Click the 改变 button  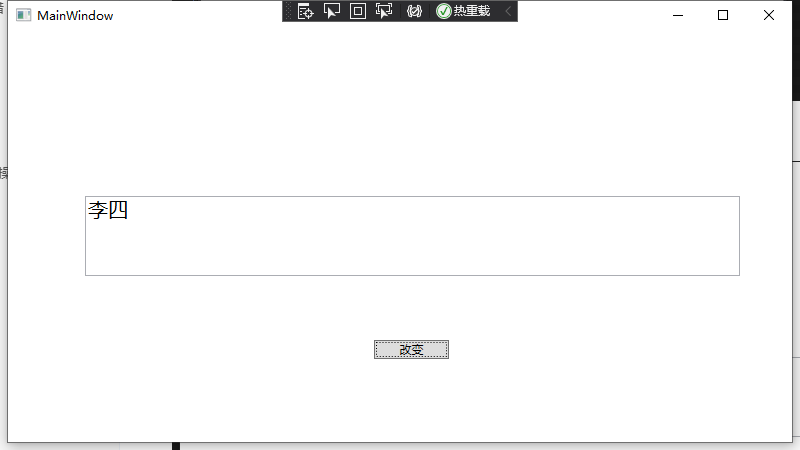point(411,349)
